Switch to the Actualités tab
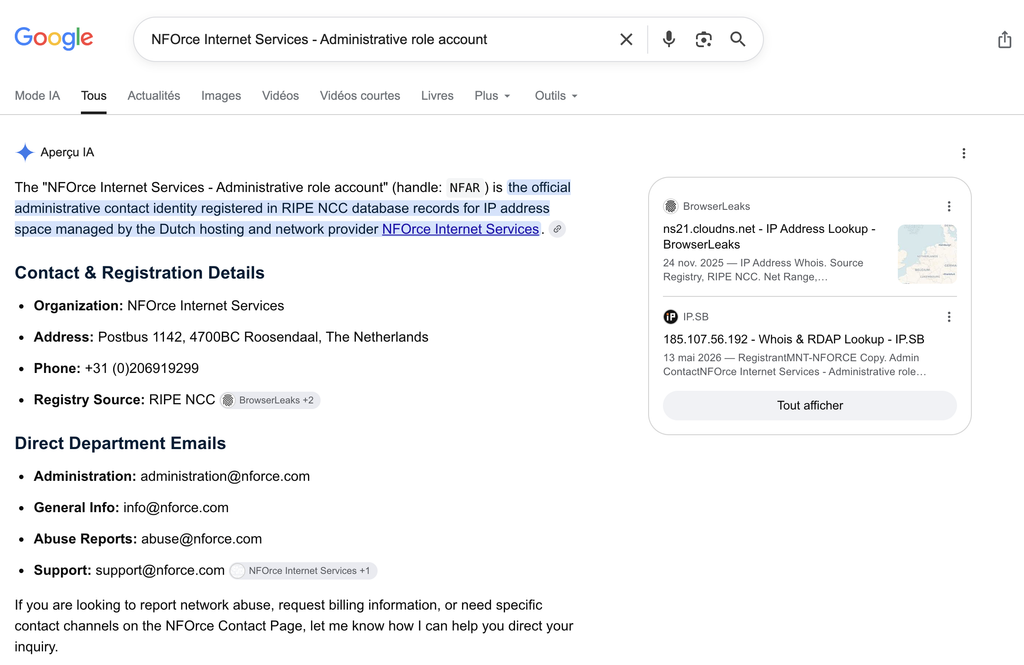The width and height of the screenshot is (1024, 665). pyautogui.click(x=153, y=95)
